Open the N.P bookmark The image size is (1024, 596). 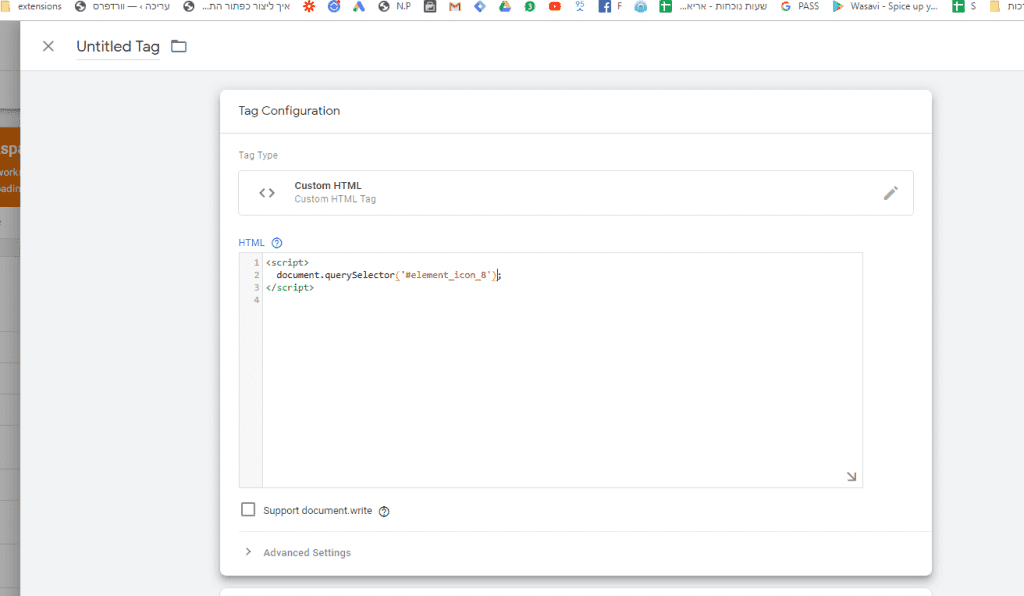pyautogui.click(x=395, y=6)
